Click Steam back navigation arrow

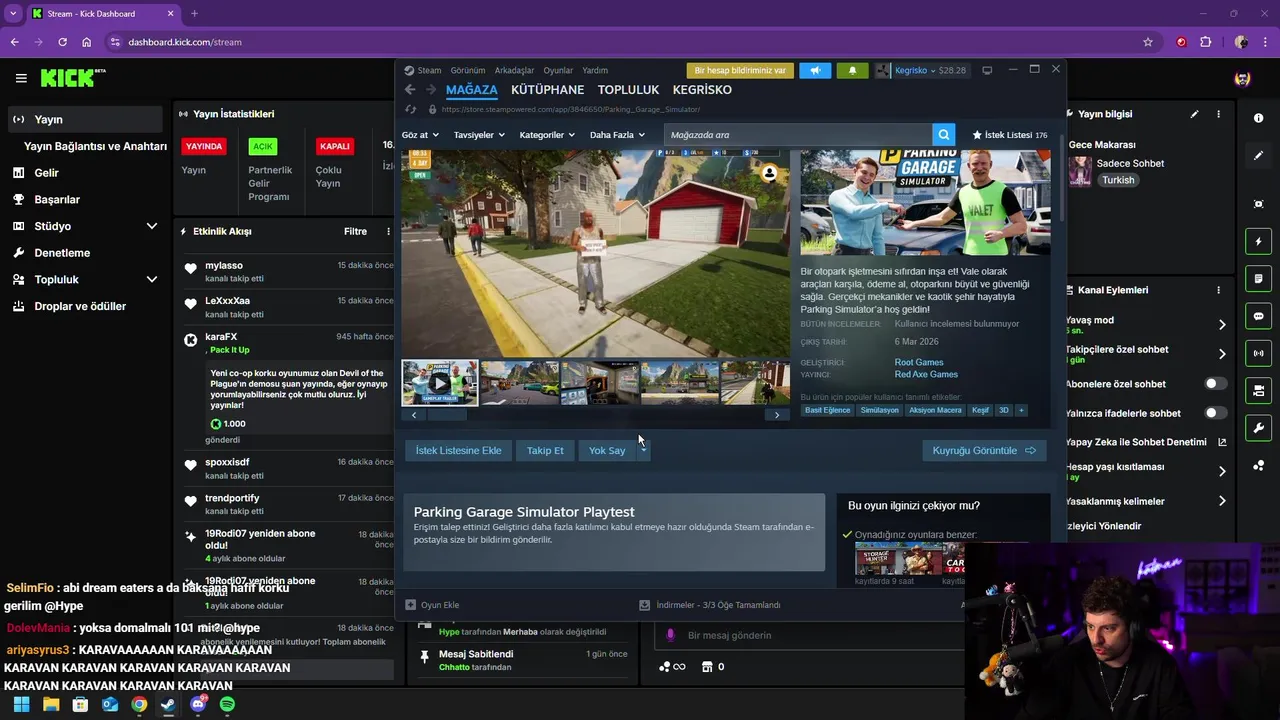[410, 90]
